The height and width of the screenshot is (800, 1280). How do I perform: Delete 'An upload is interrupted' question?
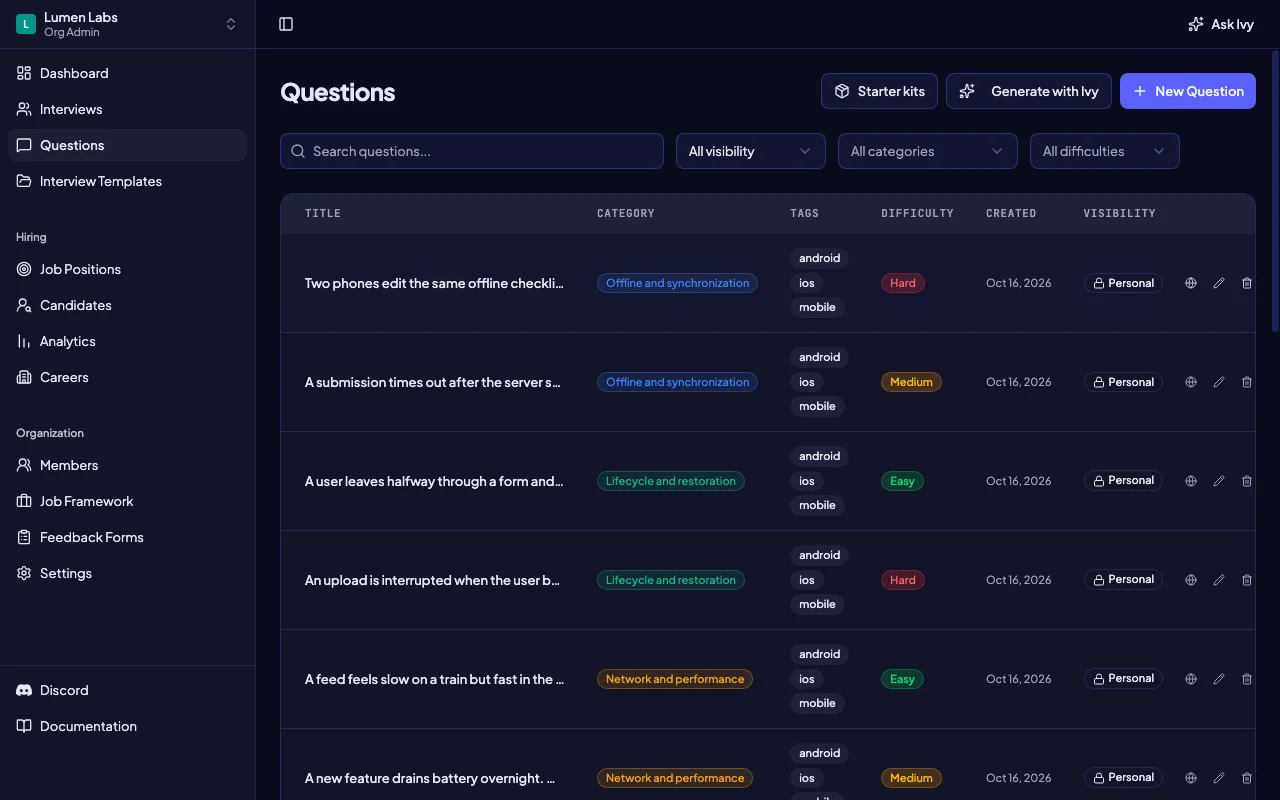(1247, 580)
